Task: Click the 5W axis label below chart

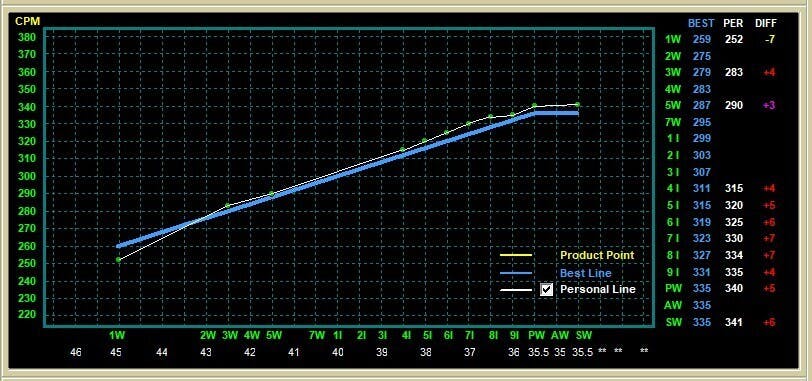Action: click(x=273, y=335)
